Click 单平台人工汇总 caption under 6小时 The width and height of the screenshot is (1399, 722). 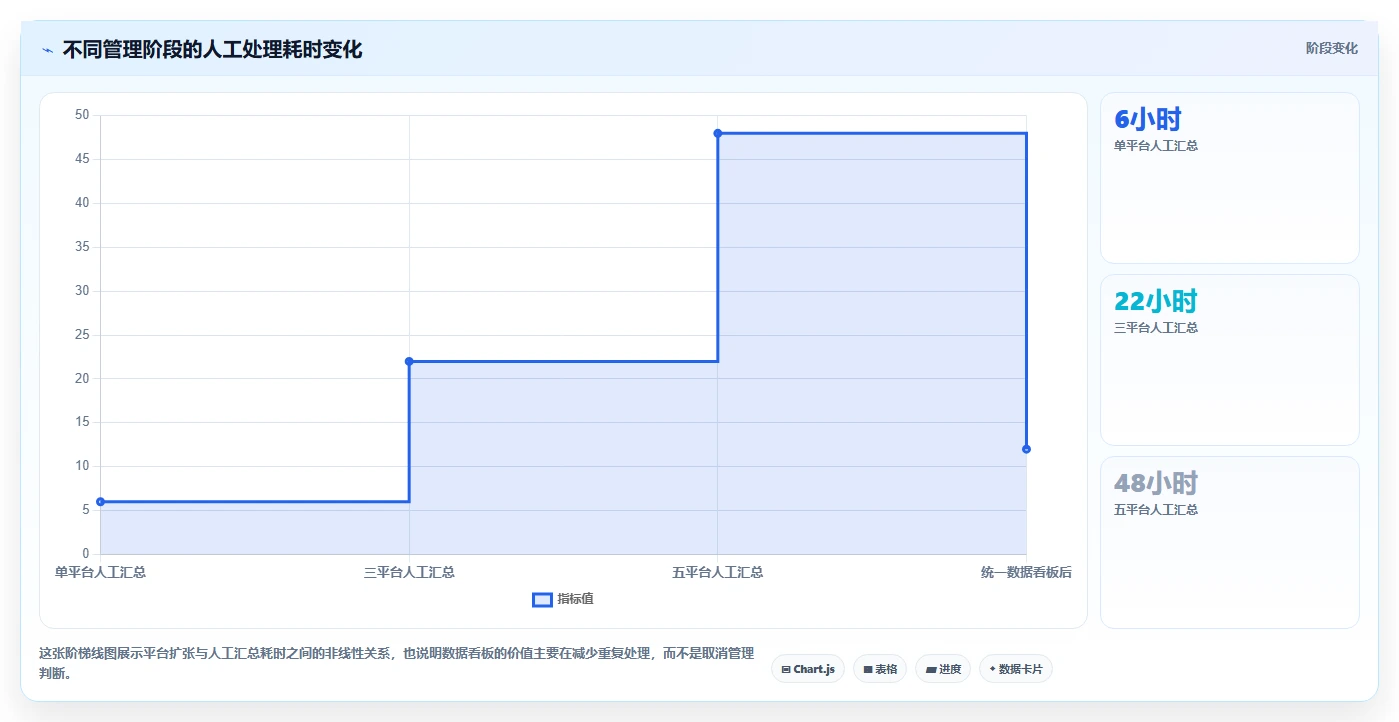[x=1156, y=146]
